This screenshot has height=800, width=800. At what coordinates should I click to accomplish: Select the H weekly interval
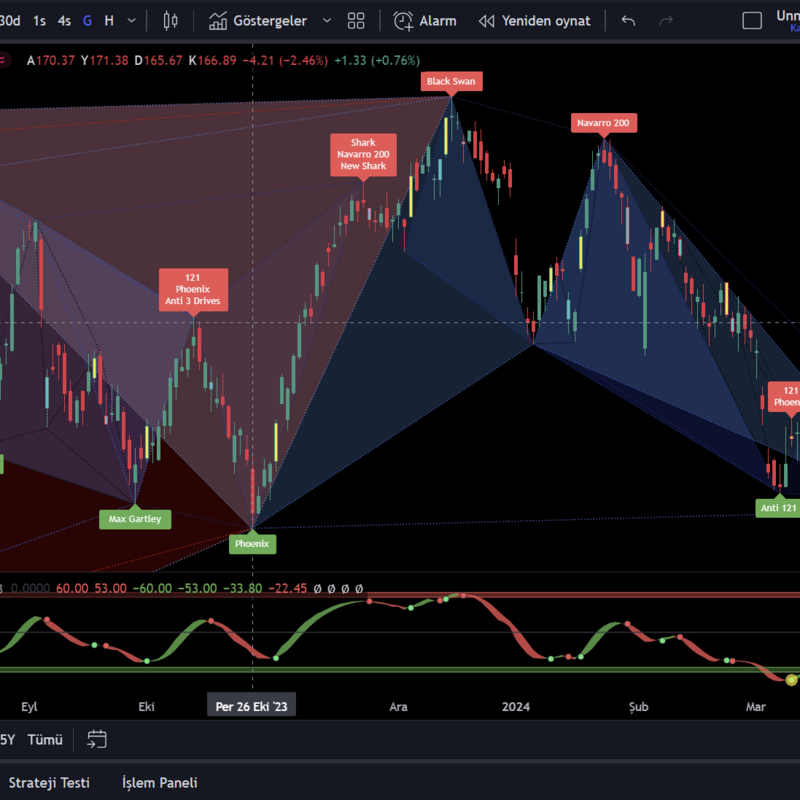coord(109,20)
